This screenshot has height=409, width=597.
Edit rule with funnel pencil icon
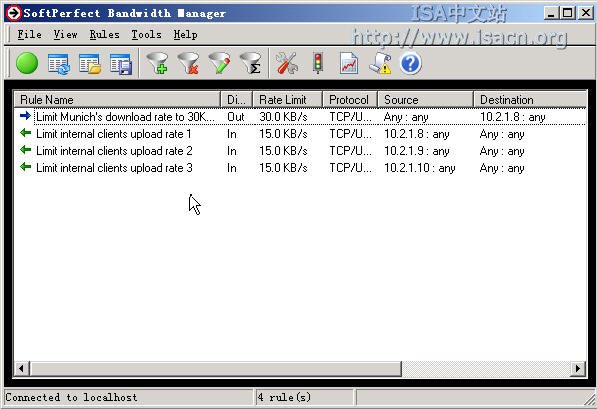(x=219, y=63)
